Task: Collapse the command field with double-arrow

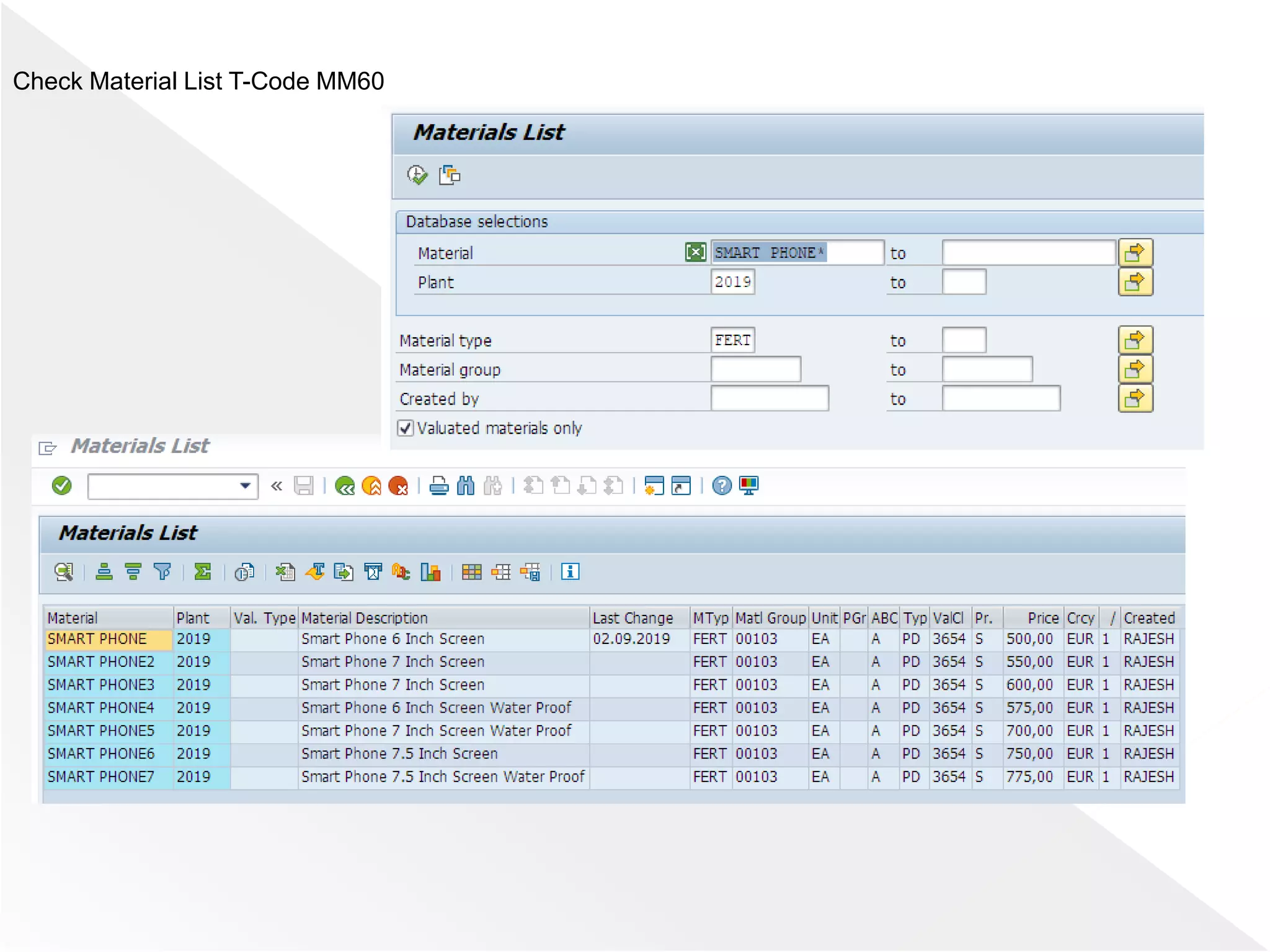Action: tap(277, 486)
